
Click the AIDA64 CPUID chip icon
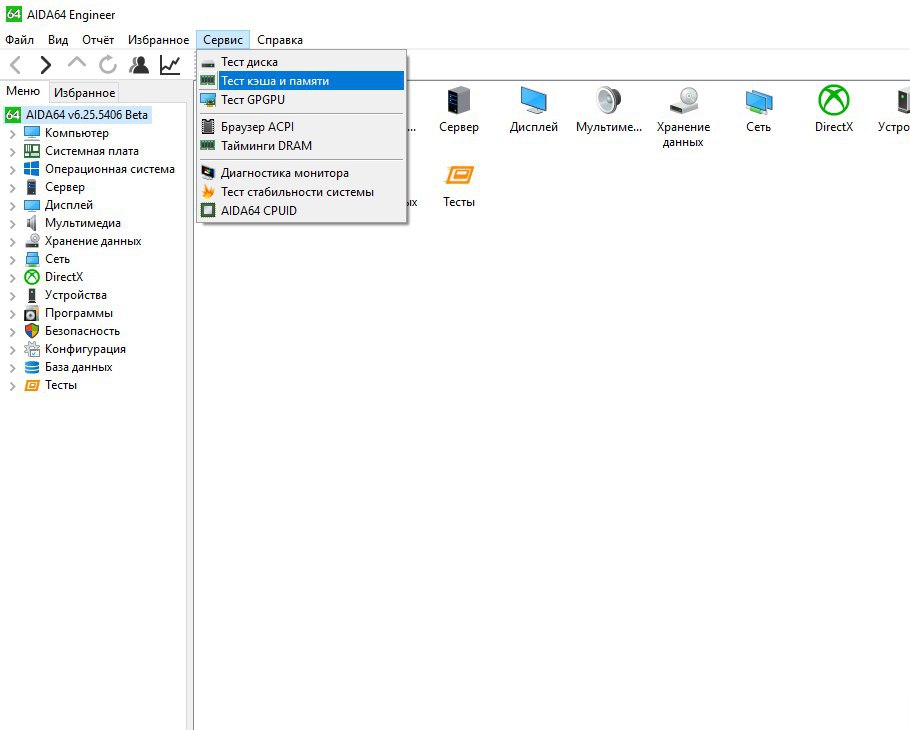tap(208, 210)
